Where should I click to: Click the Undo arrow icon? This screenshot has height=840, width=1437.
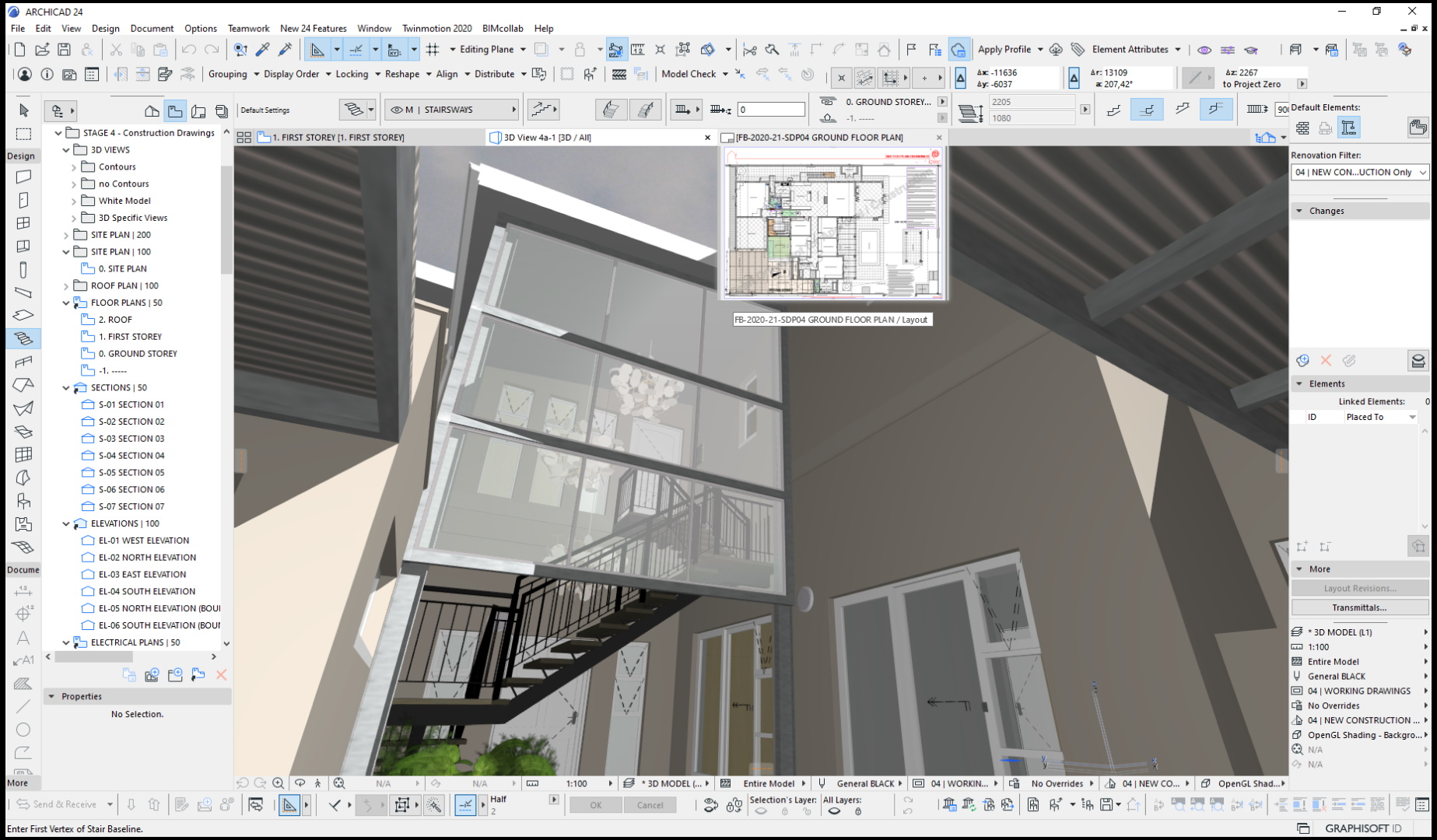(189, 50)
